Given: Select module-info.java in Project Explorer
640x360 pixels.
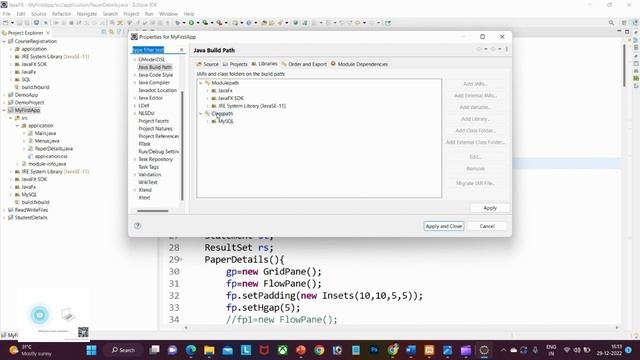Looking at the screenshot, I should [47, 164].
